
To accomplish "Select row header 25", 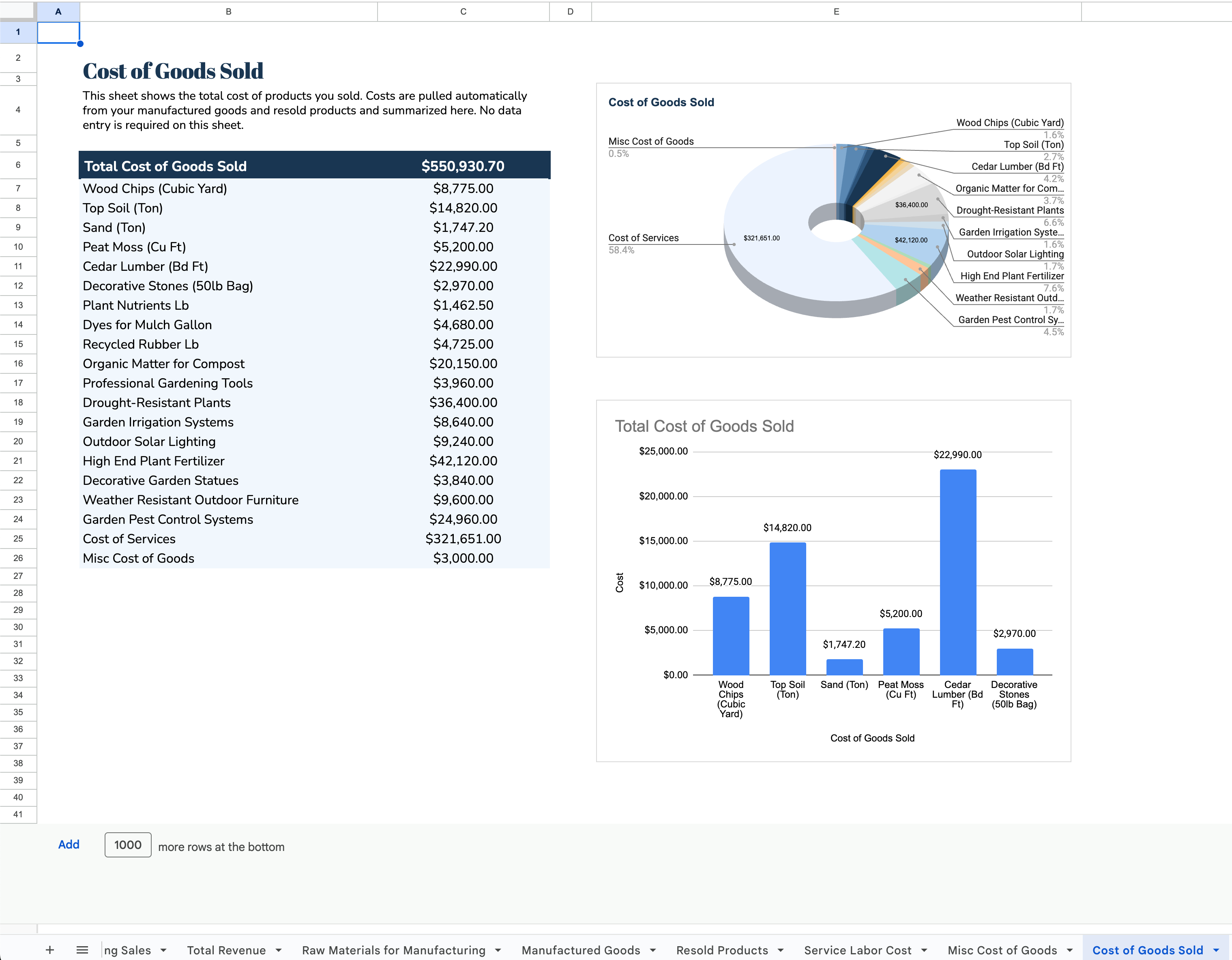I will pyautogui.click(x=18, y=539).
